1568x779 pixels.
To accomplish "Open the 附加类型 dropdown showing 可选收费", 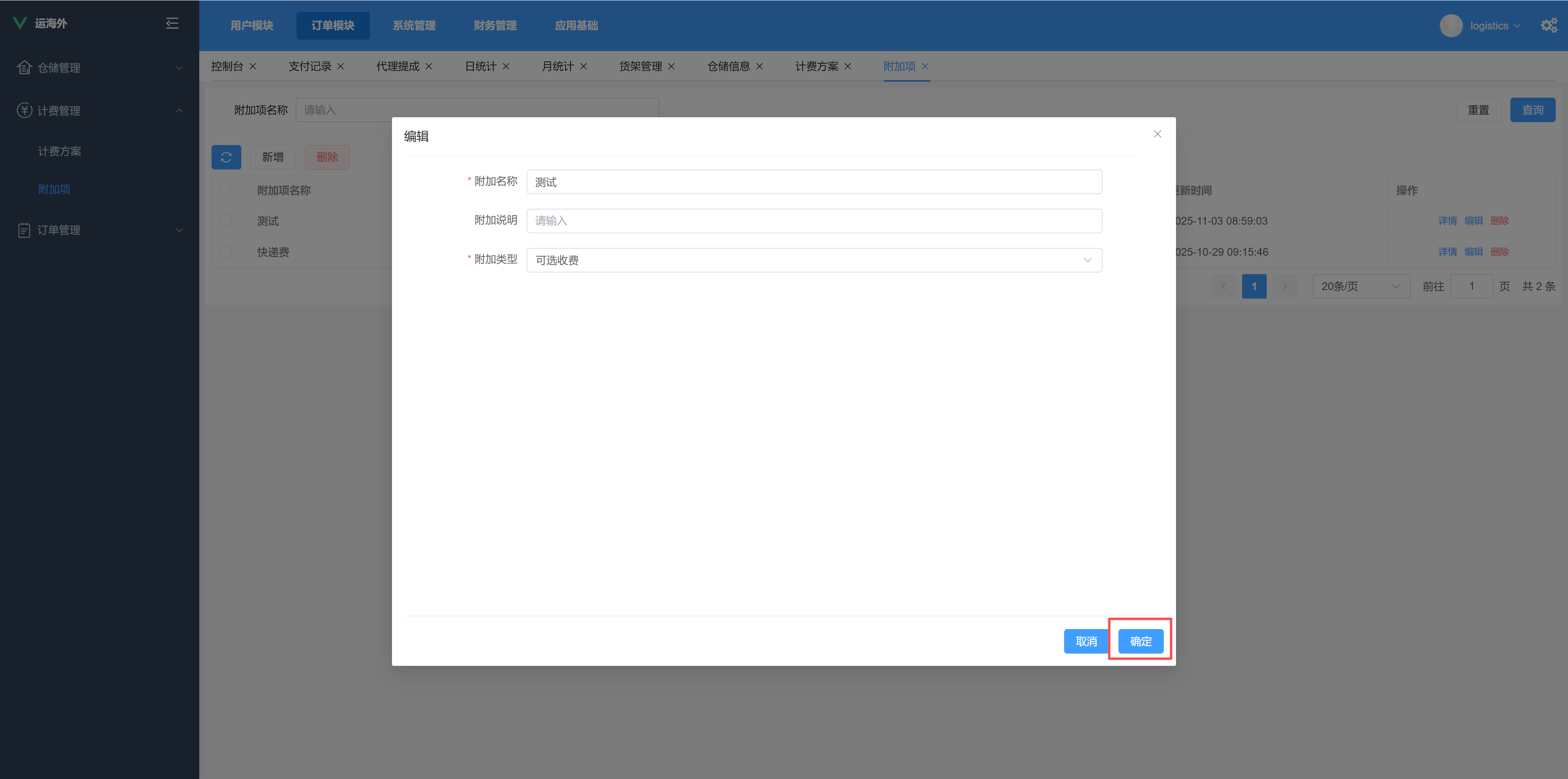I will coord(815,260).
